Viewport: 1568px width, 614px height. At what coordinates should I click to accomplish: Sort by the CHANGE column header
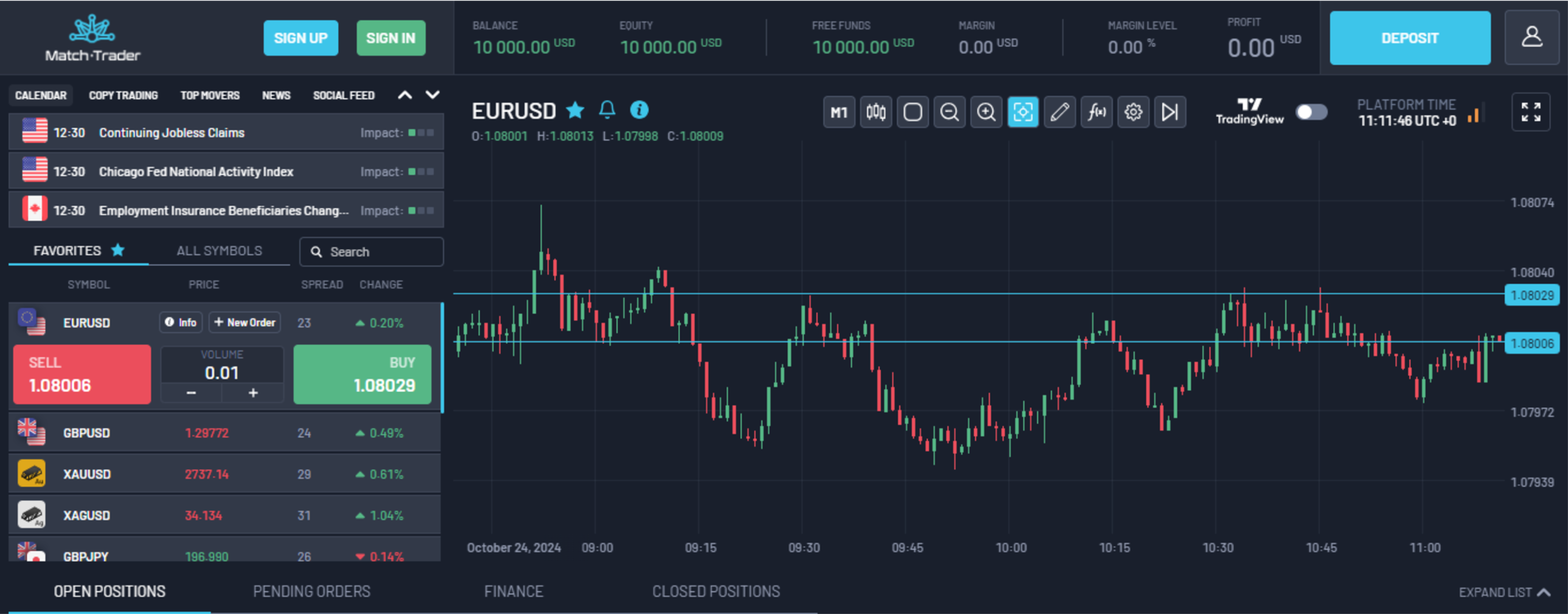point(381,284)
